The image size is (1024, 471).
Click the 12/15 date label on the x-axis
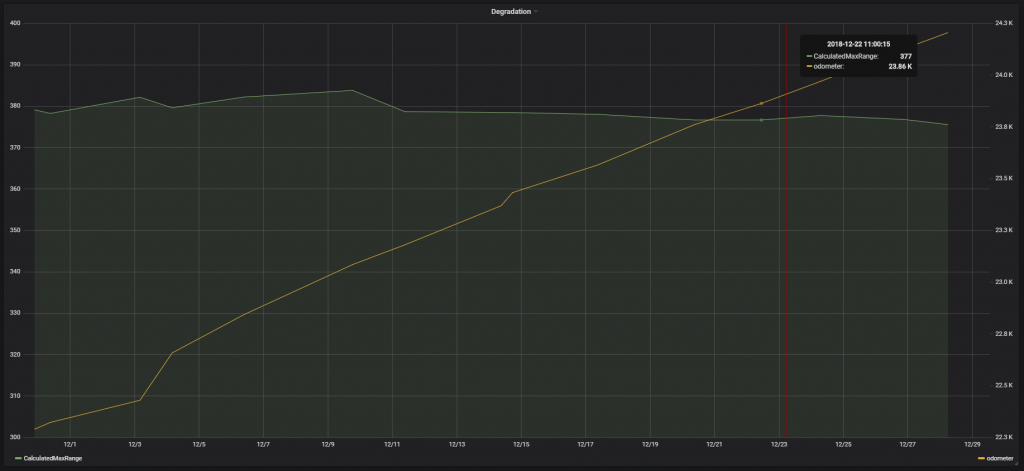tap(521, 443)
